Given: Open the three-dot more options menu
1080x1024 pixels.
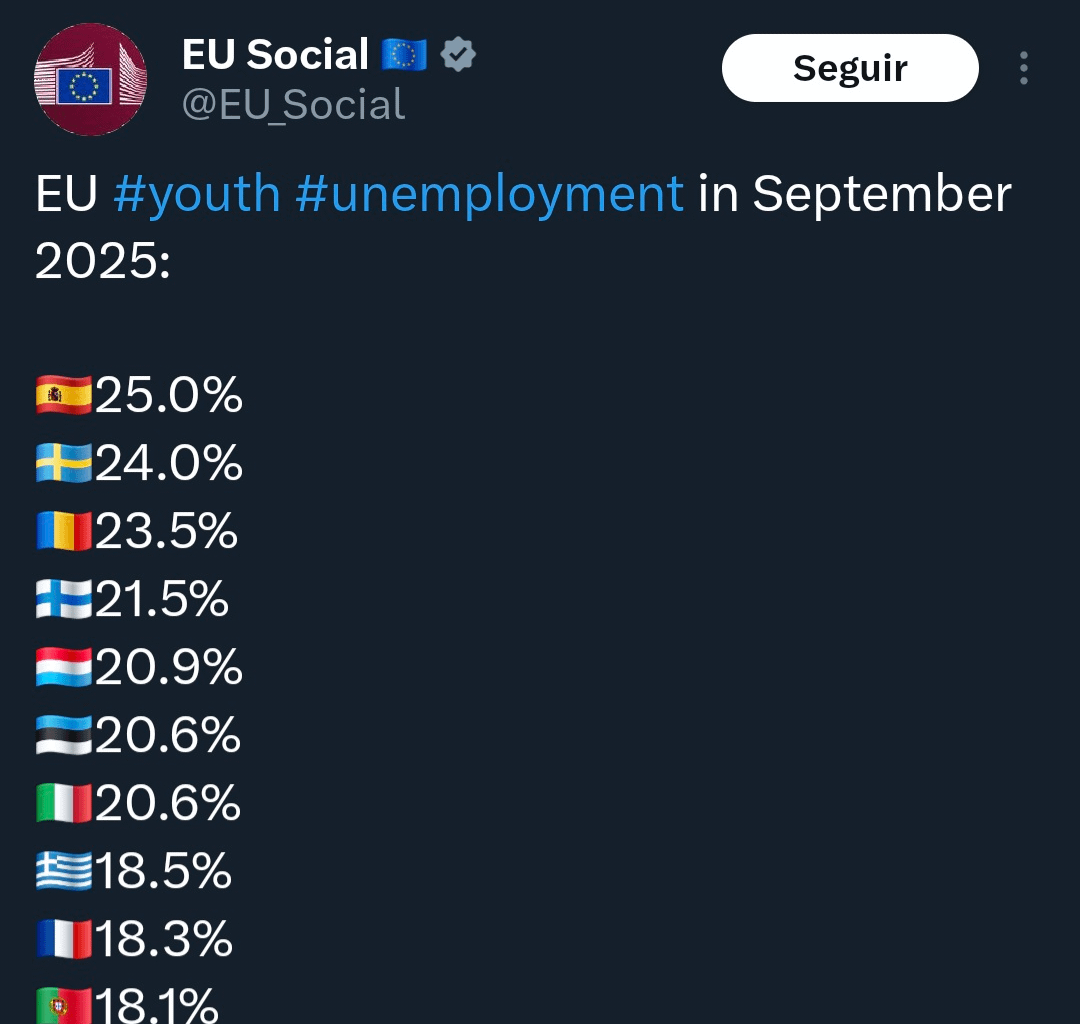Looking at the screenshot, I should click(x=1023, y=68).
